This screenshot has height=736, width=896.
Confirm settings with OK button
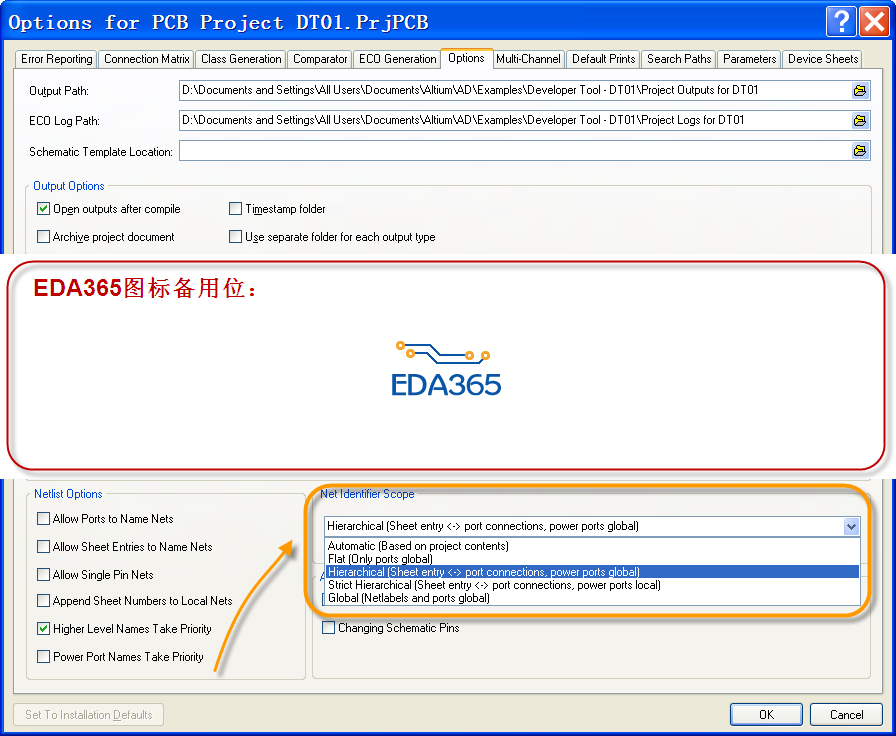pyautogui.click(x=766, y=715)
